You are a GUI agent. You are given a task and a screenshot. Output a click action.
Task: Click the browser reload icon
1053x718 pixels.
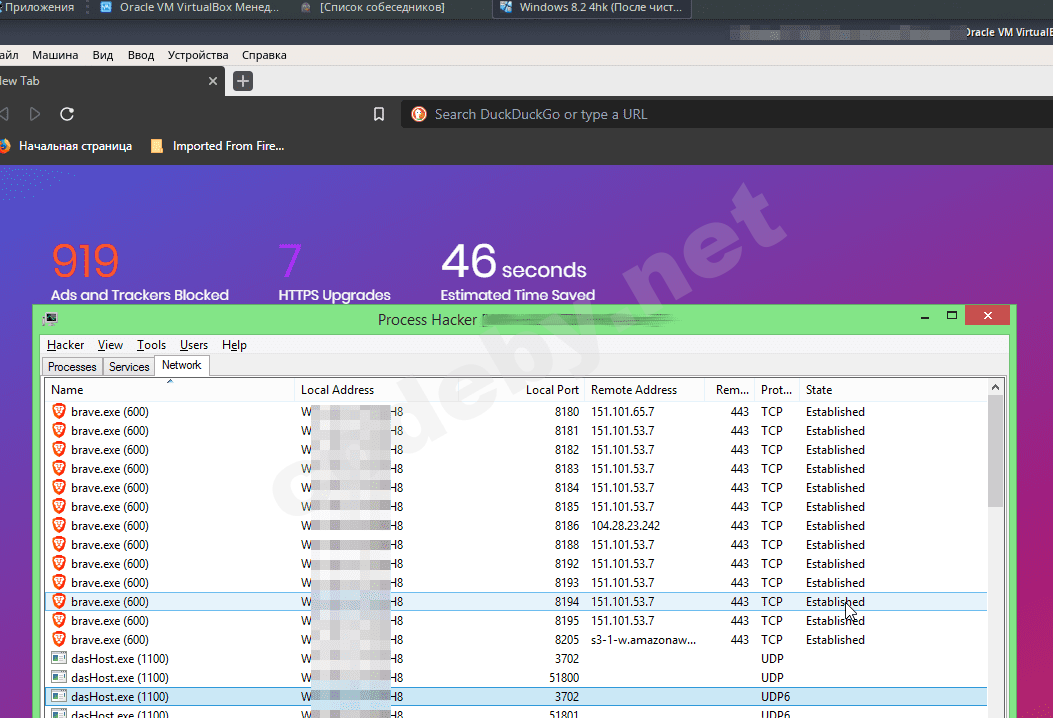coord(67,114)
